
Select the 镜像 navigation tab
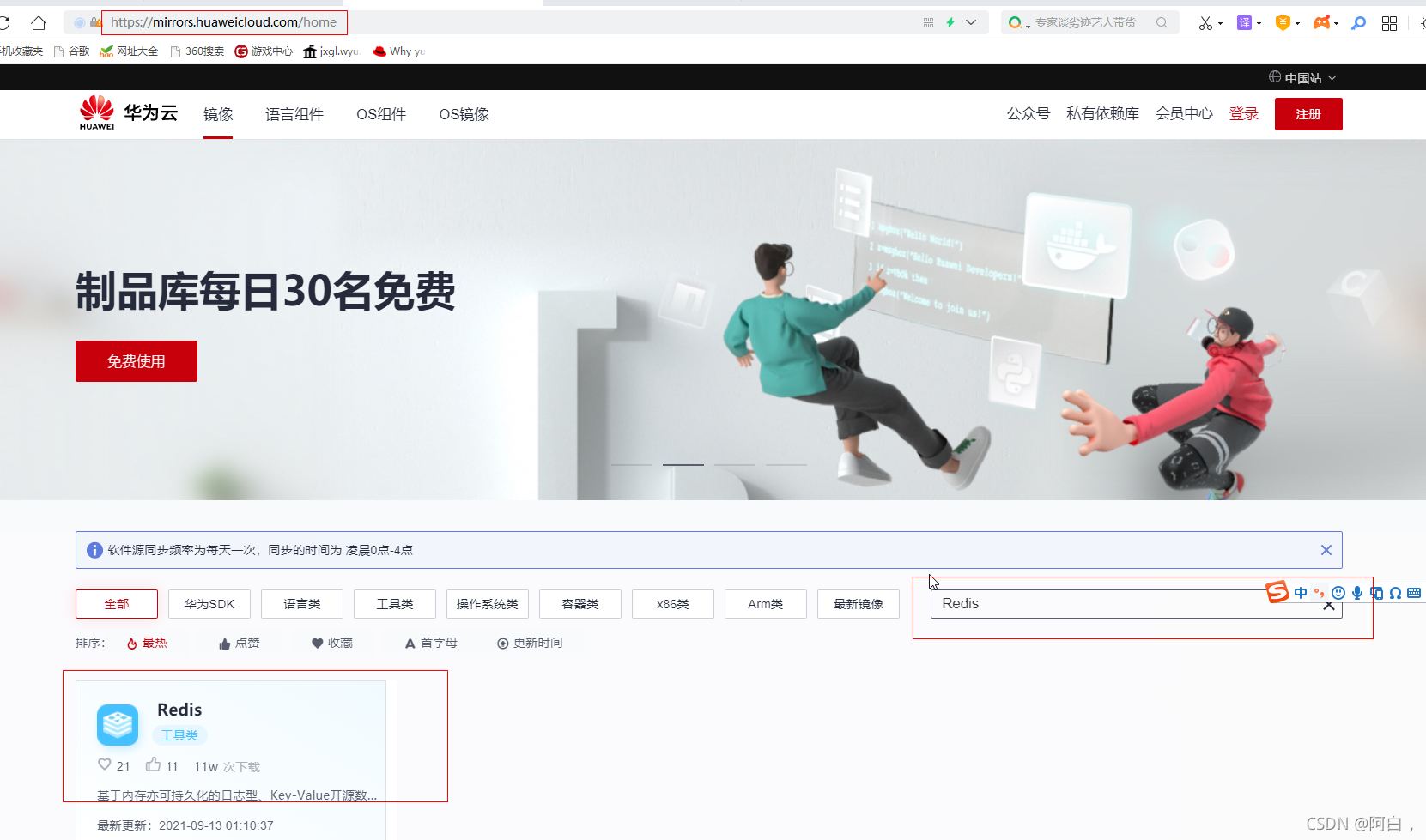tap(218, 114)
